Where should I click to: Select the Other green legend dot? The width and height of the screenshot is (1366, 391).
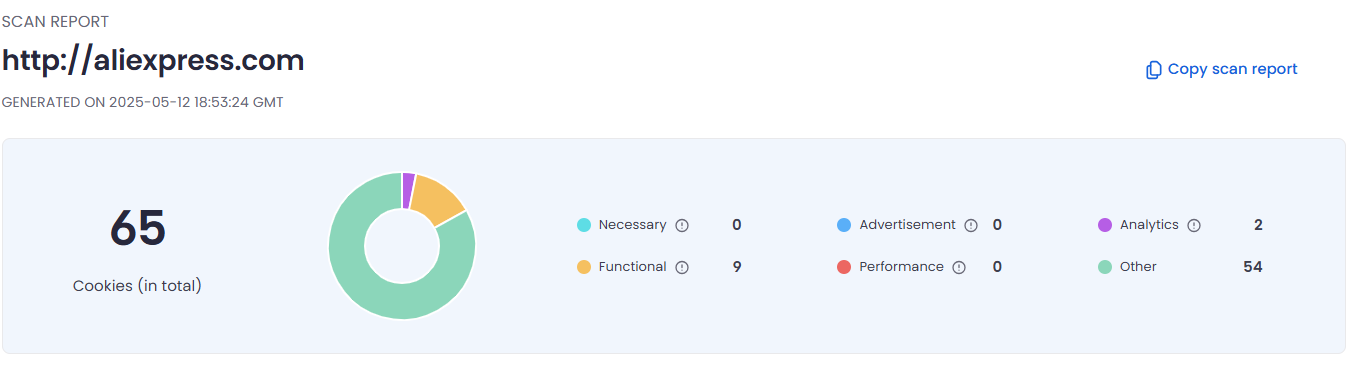[x=1105, y=268]
